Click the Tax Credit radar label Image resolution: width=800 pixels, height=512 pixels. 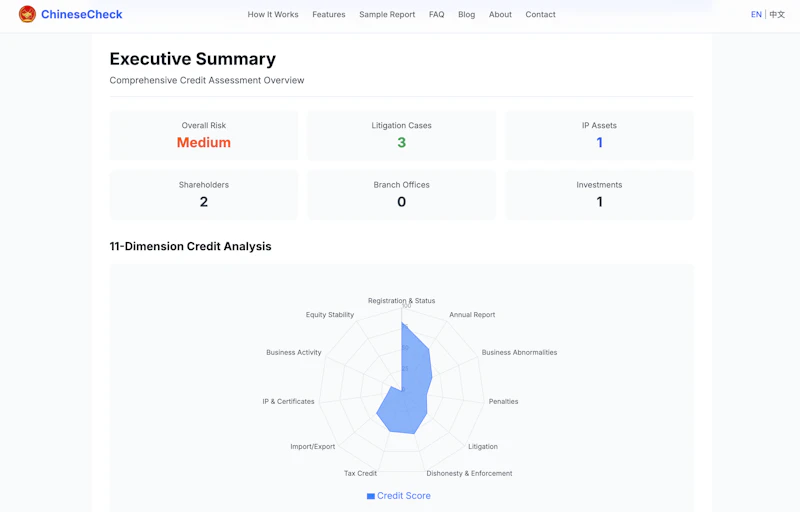pos(360,473)
